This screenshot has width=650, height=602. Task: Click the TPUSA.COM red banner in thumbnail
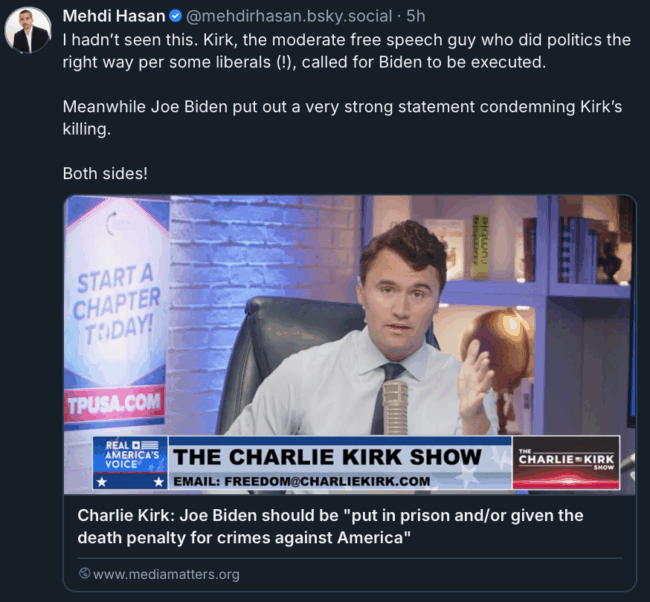pos(114,405)
